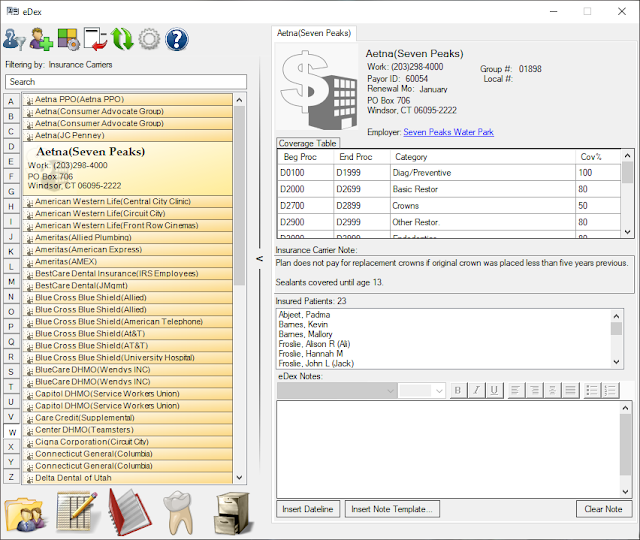Jump to letter W in index
The width and height of the screenshot is (640, 540).
[11, 432]
